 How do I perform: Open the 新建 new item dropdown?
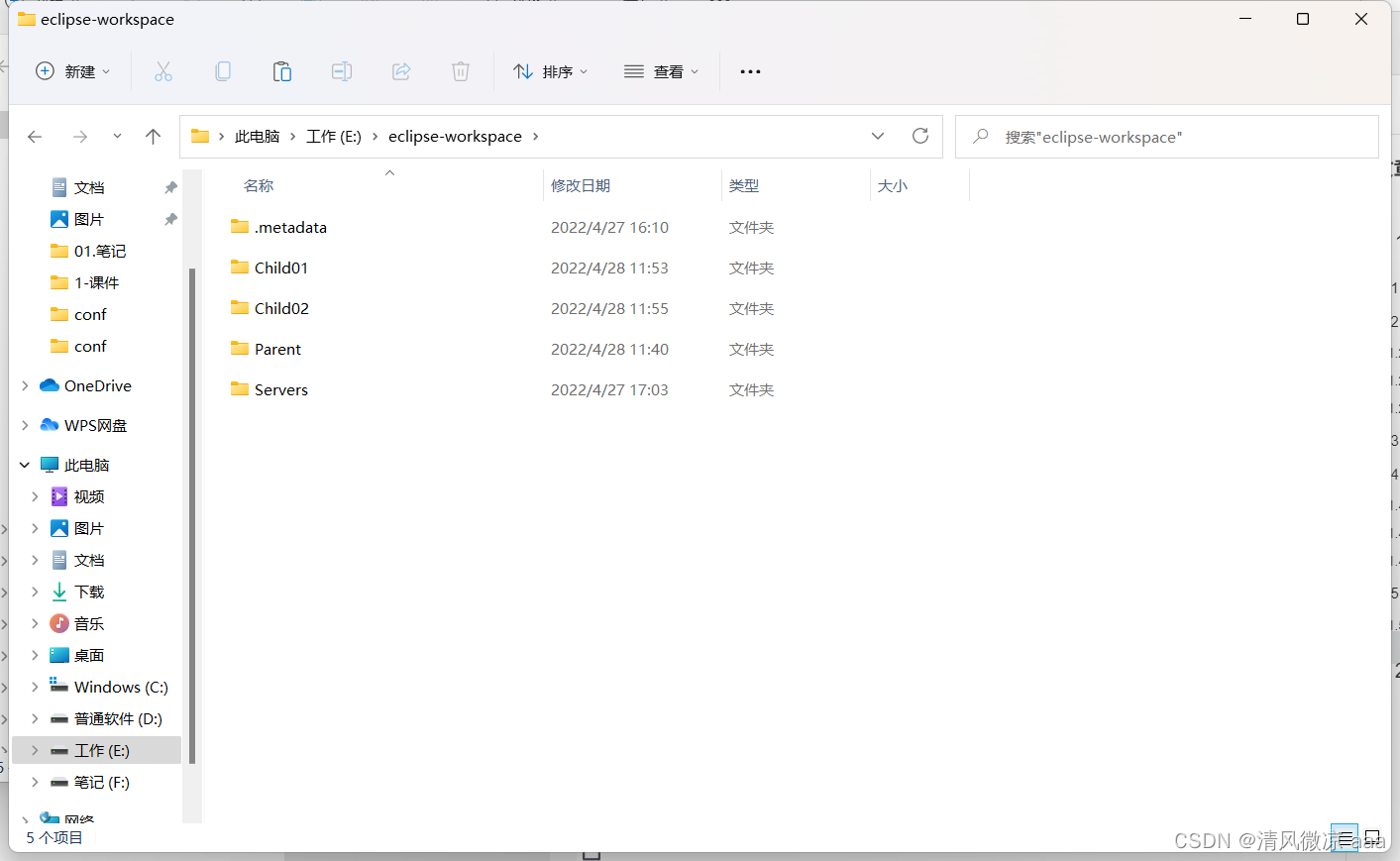[x=72, y=71]
